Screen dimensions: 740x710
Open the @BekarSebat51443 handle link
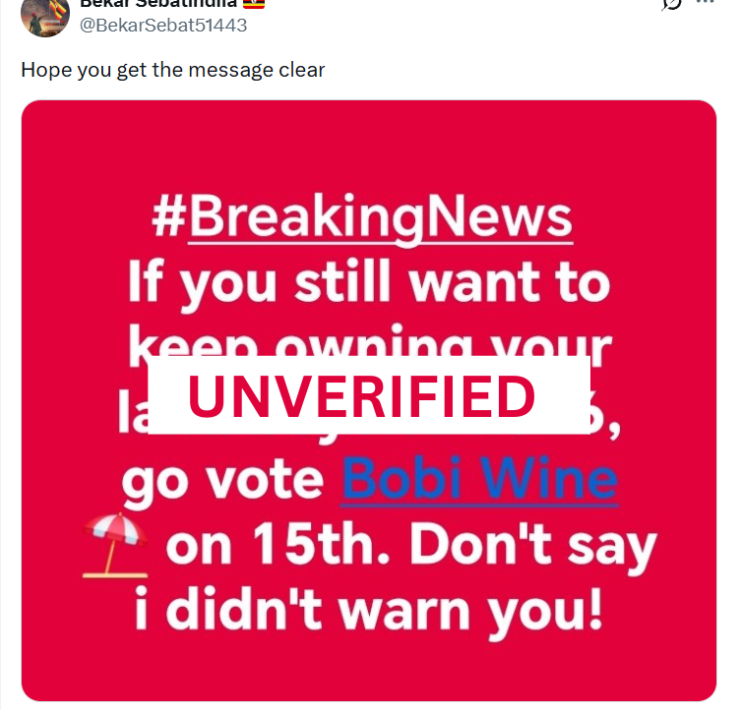tap(163, 25)
